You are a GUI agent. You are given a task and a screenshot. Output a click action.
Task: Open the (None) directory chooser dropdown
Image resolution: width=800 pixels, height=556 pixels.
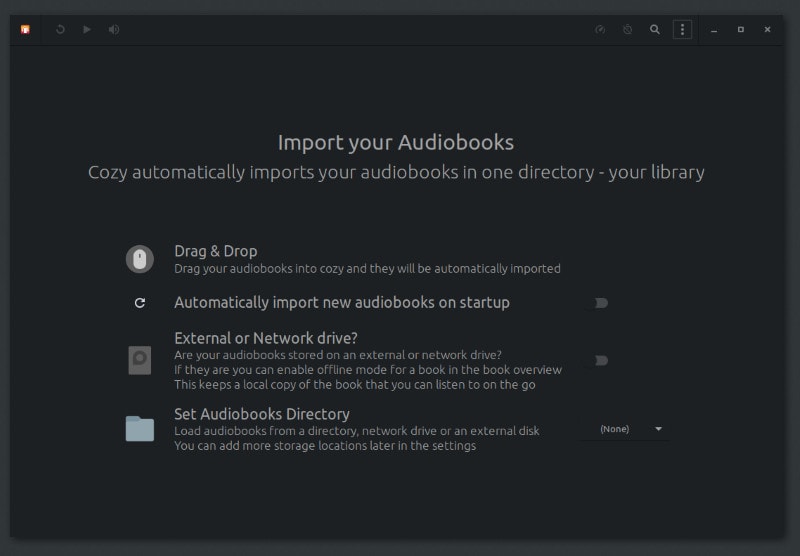(x=624, y=429)
